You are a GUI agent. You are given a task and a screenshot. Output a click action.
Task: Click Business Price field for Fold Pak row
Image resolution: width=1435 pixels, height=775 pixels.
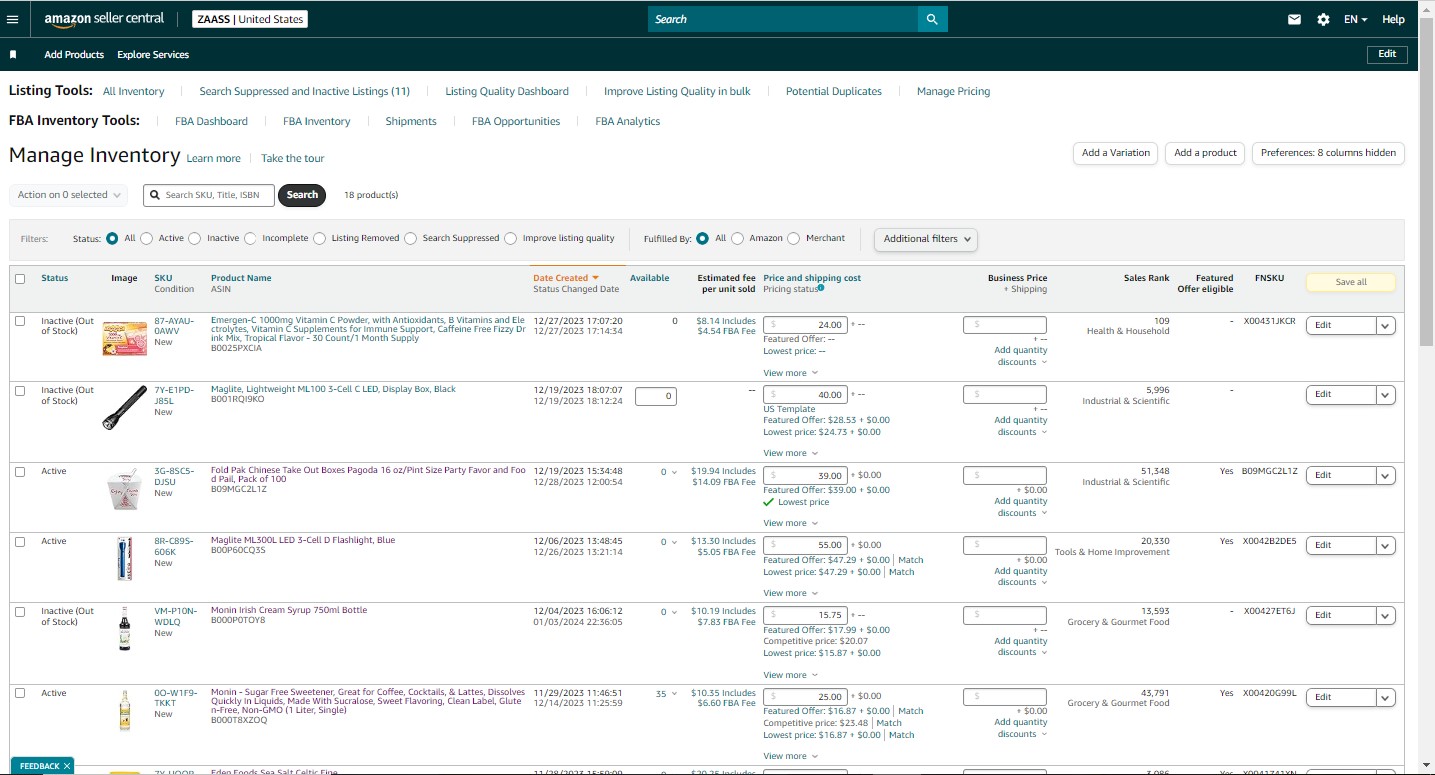[1005, 475]
